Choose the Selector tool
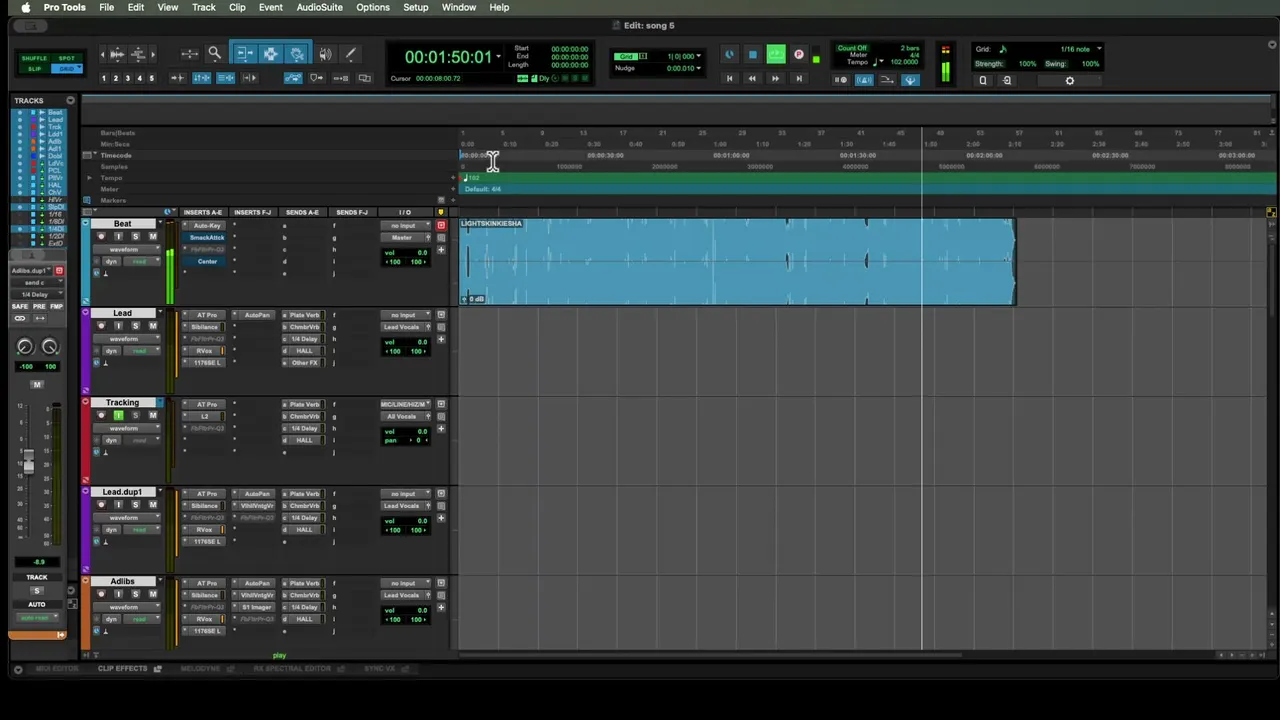 271,54
